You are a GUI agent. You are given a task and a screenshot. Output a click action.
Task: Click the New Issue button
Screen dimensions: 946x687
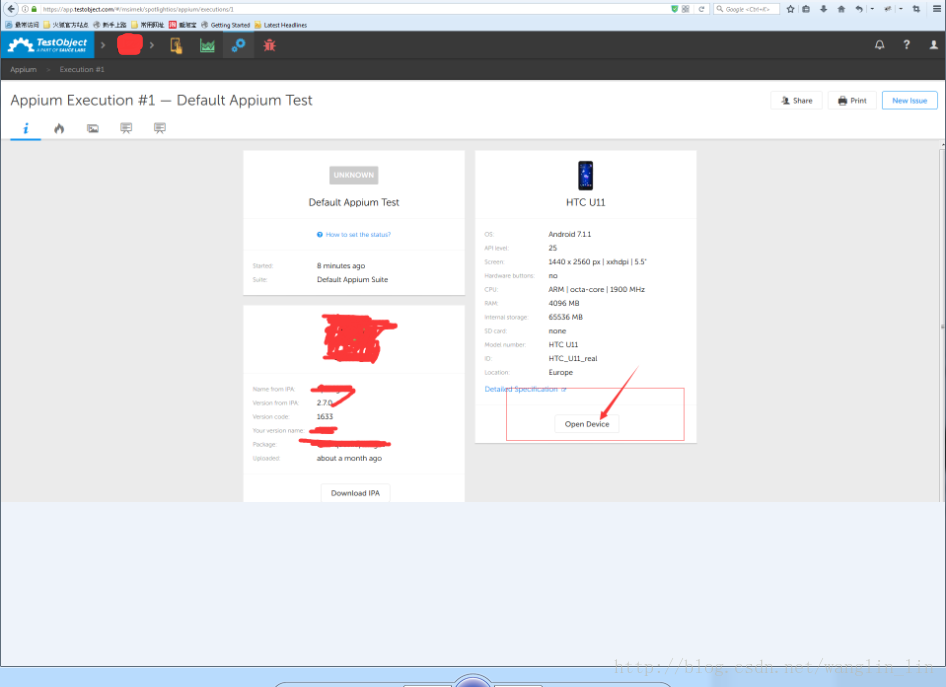tap(909, 100)
